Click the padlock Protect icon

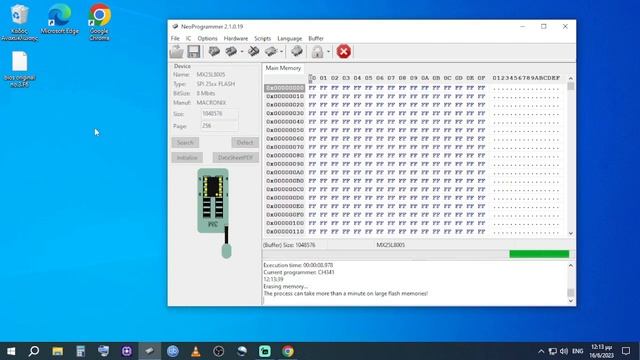coord(317,52)
